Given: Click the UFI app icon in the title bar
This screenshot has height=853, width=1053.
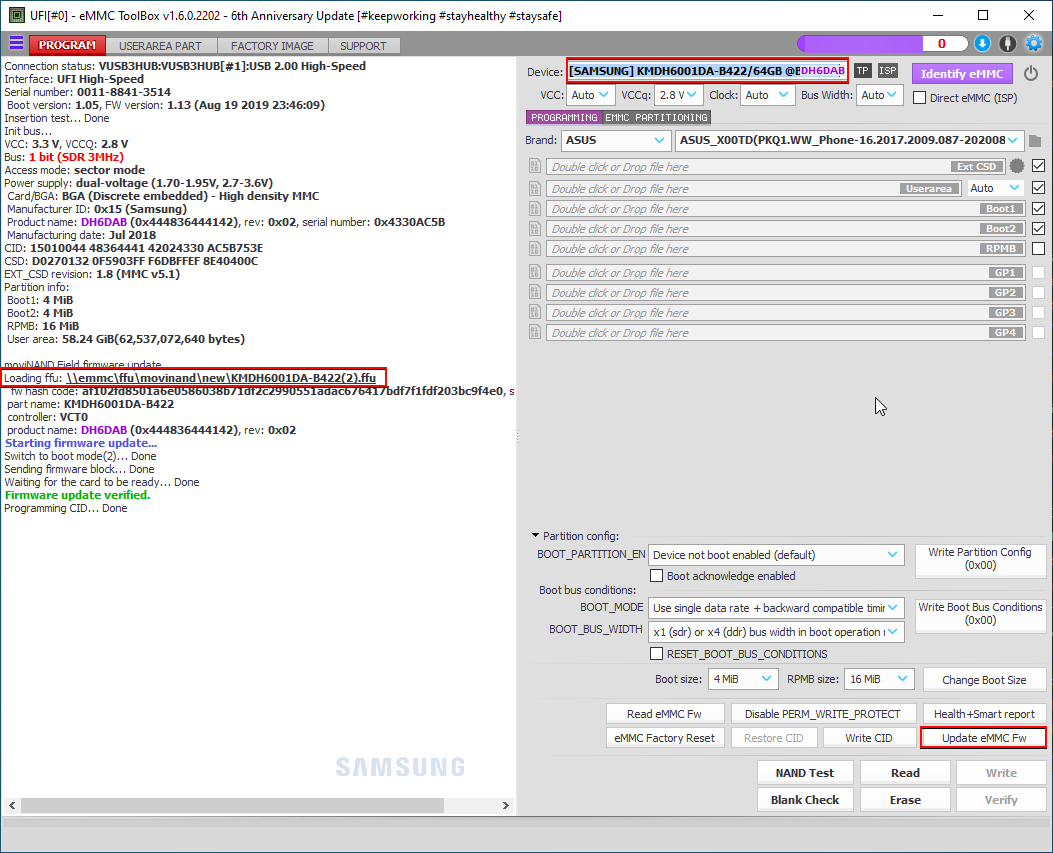Looking at the screenshot, I should coord(17,15).
